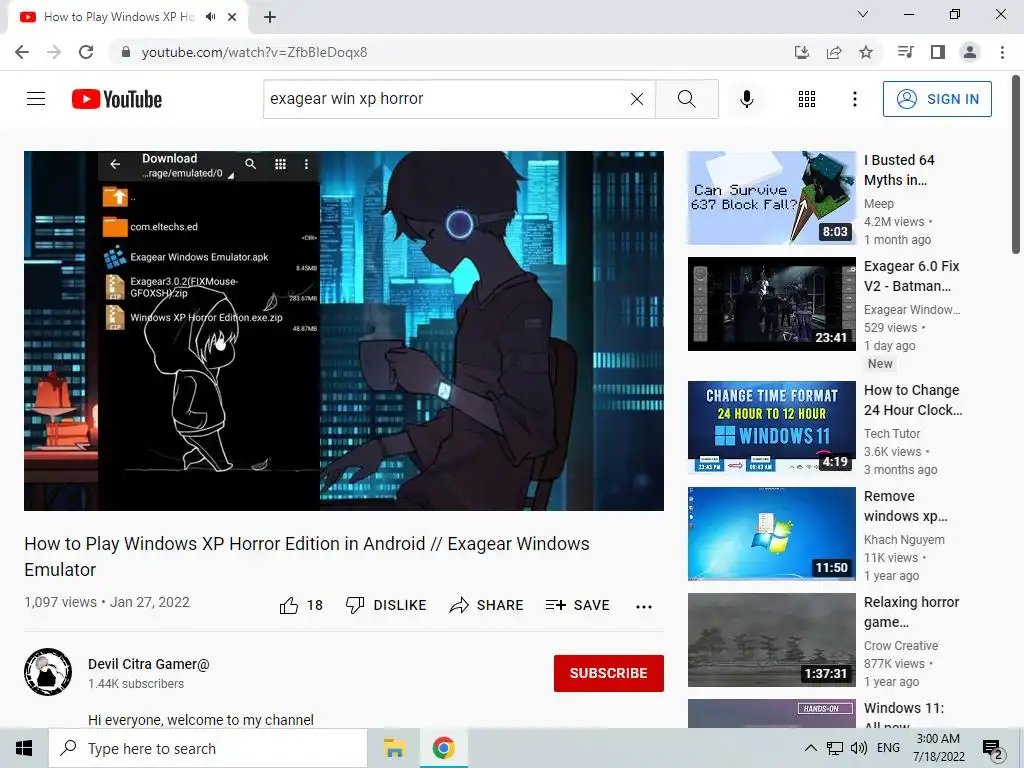Open media controls icon in Chrome toolbar
The height and width of the screenshot is (768, 1024).
(x=905, y=52)
